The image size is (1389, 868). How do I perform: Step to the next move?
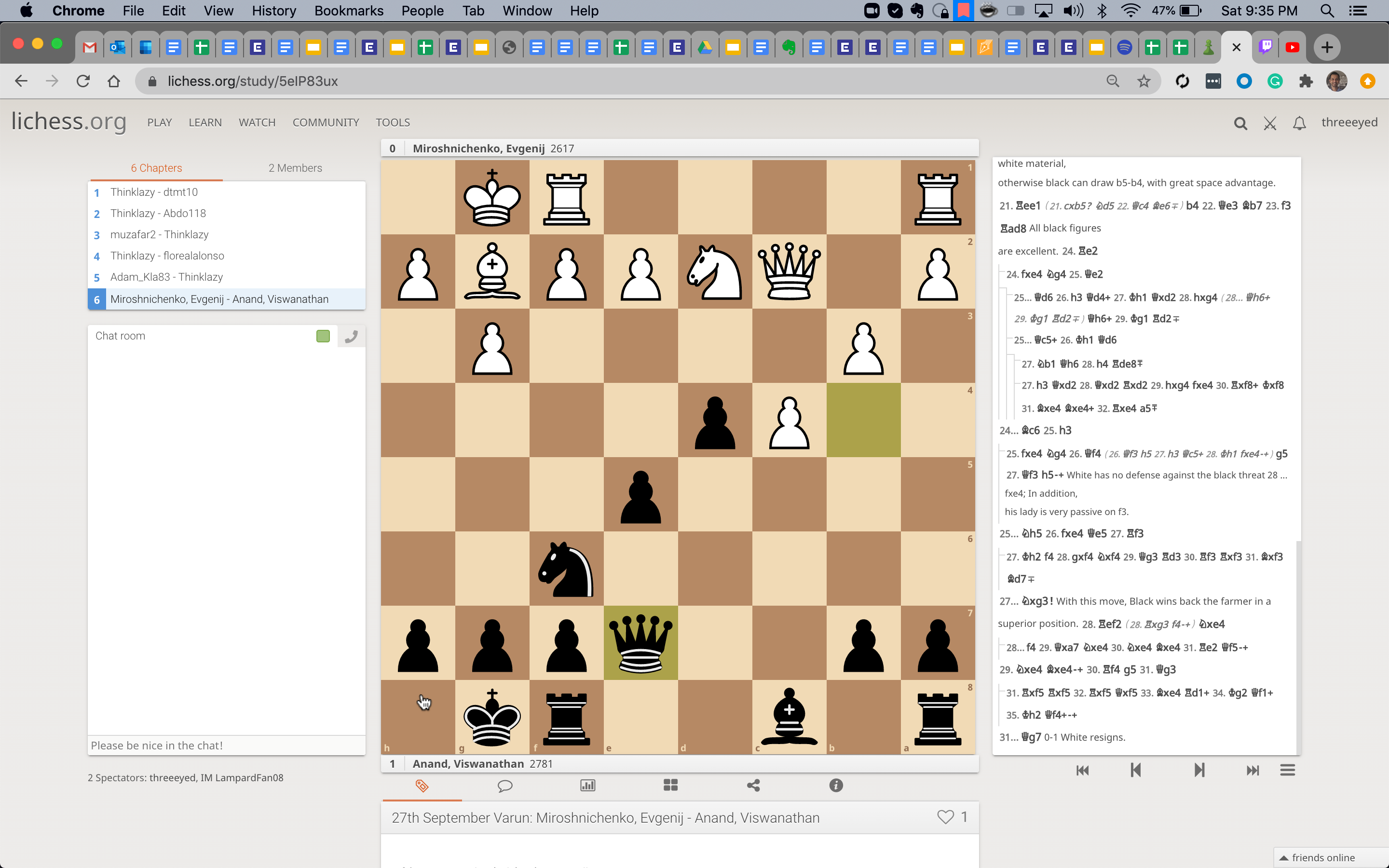point(1199,771)
